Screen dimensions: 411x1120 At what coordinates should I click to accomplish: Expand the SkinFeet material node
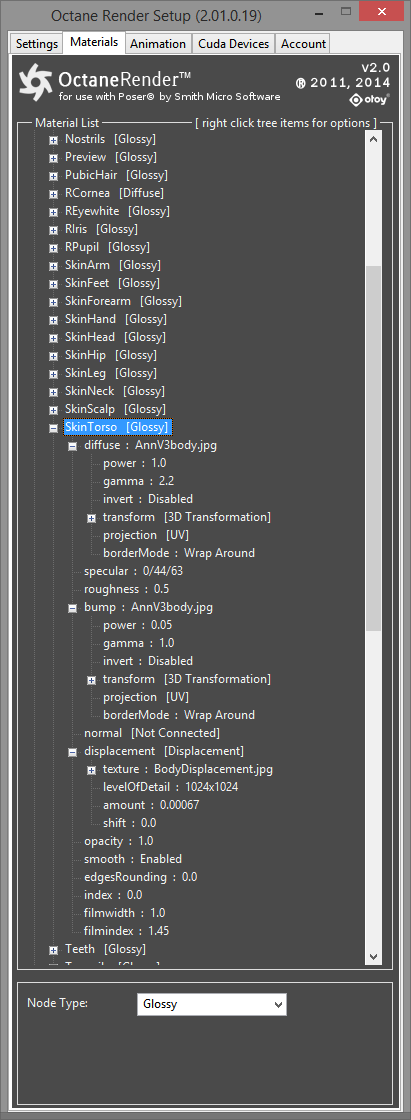coord(54,284)
